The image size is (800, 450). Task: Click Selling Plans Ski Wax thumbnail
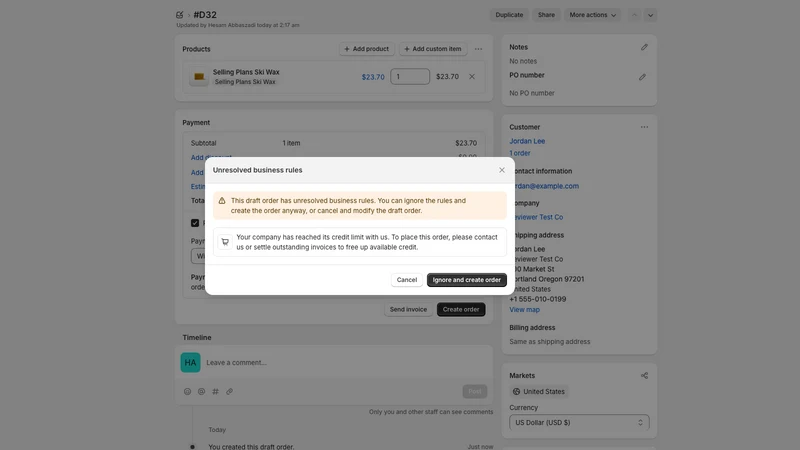click(199, 77)
